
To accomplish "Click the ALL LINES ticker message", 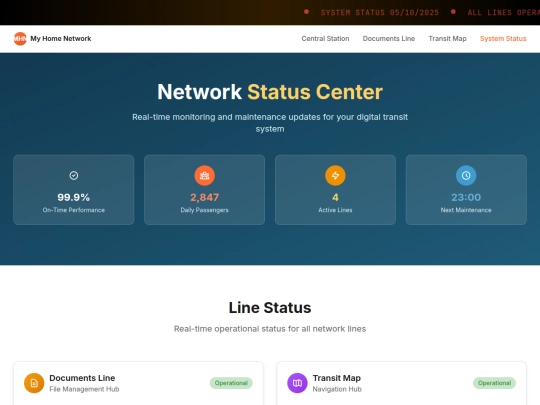I will [x=503, y=13].
